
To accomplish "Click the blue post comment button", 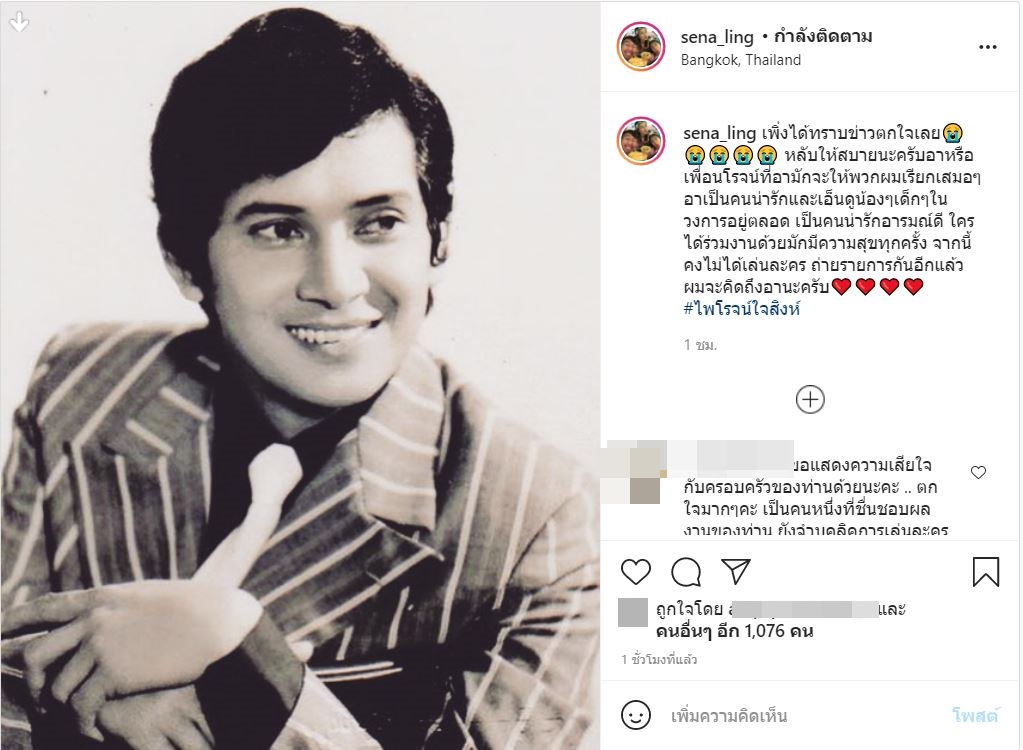I will [975, 715].
